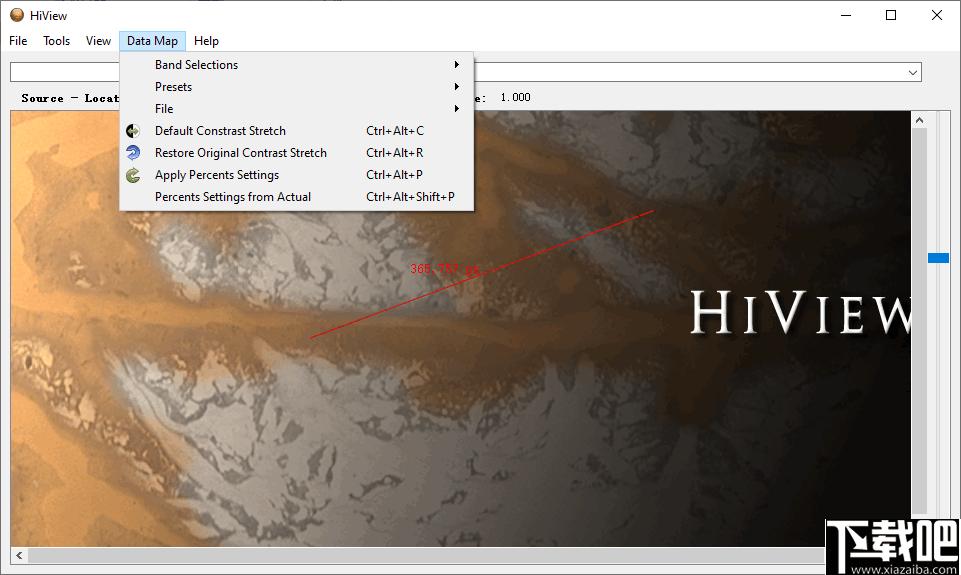Screen dimensions: 961x575
Task: Click the horizontal scrollbar left arrow
Action: [x=19, y=555]
